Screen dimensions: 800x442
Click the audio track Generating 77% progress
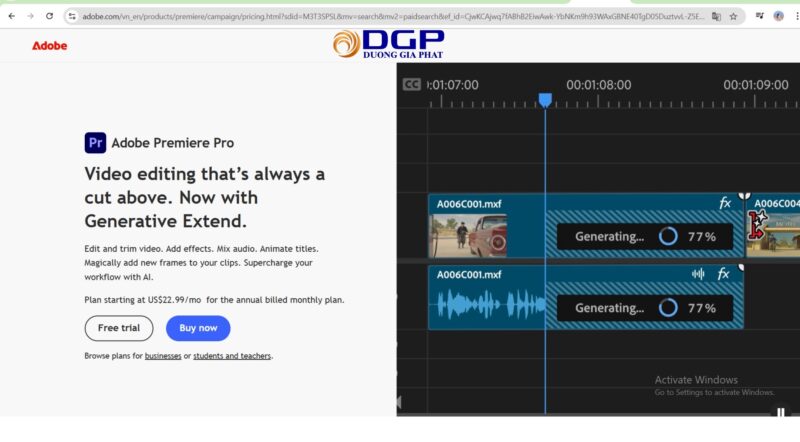coord(645,308)
